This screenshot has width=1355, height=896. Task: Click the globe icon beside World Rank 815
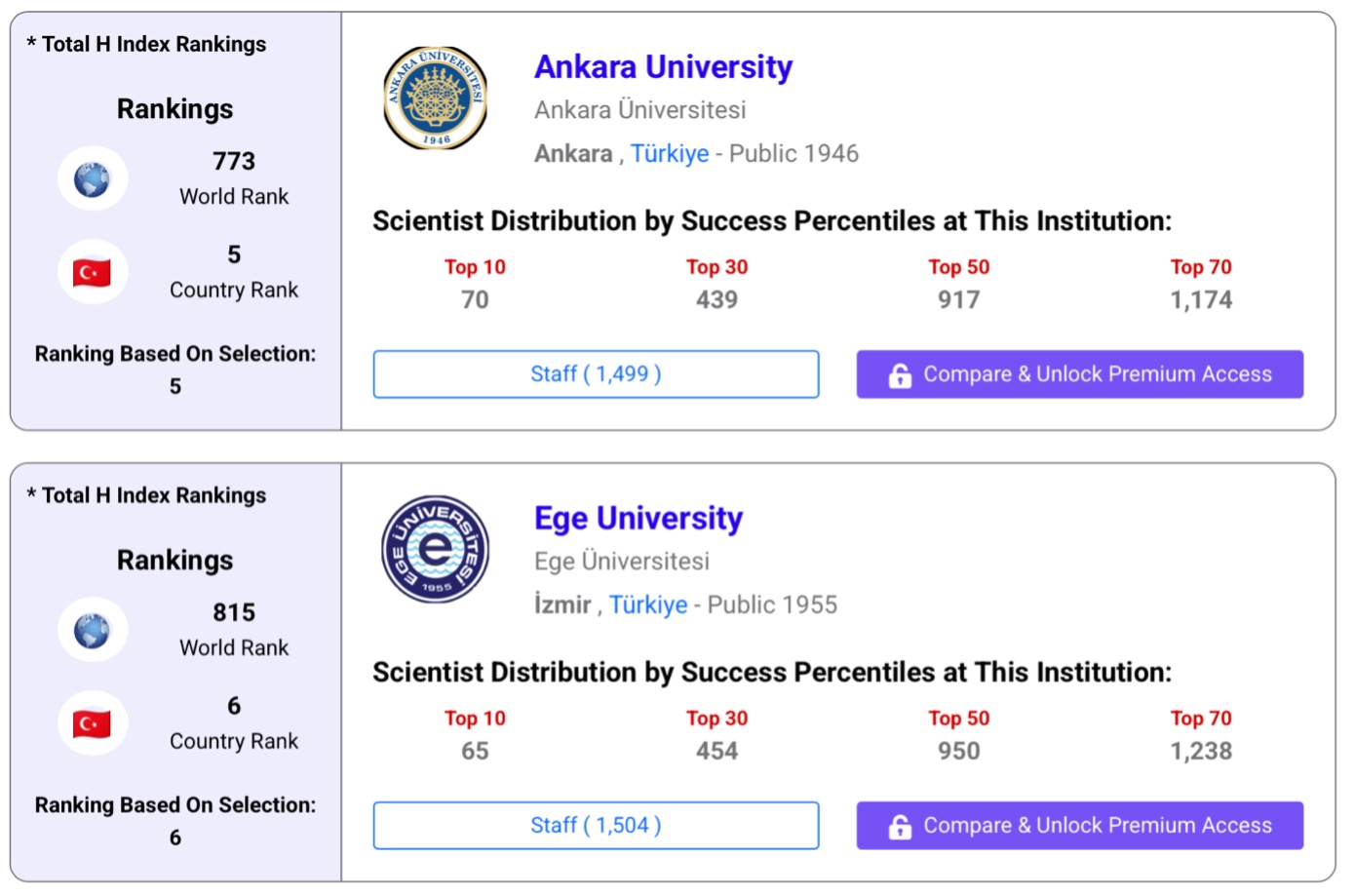point(93,630)
